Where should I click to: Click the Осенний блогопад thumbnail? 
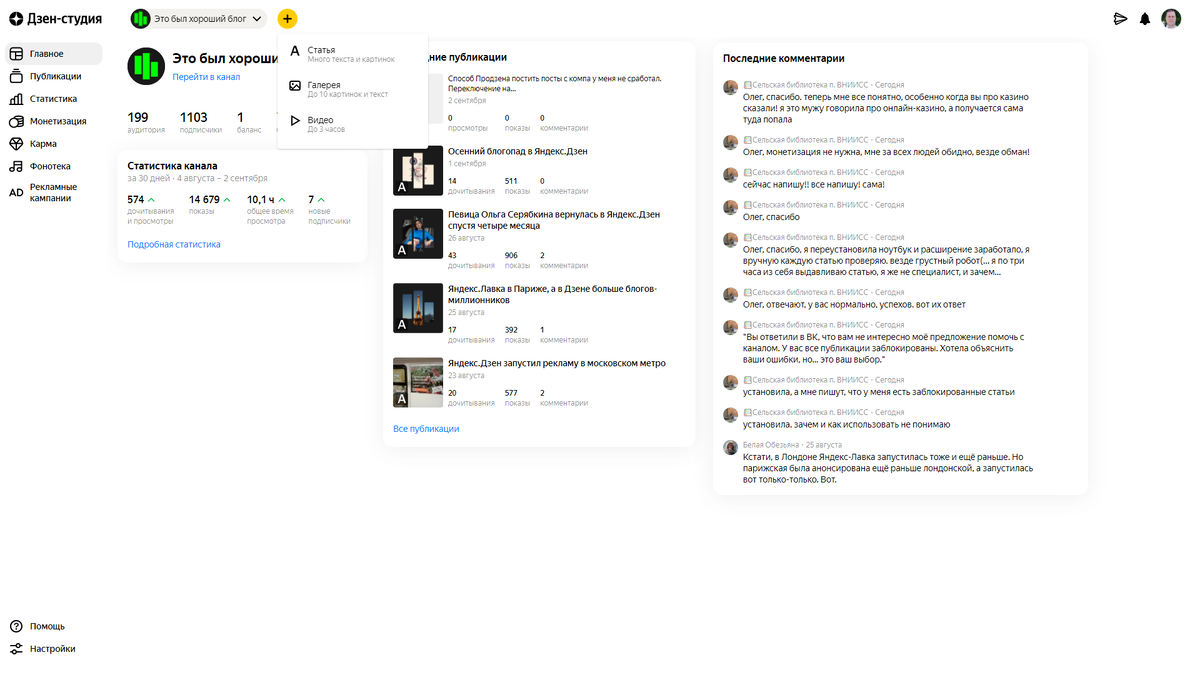418,171
